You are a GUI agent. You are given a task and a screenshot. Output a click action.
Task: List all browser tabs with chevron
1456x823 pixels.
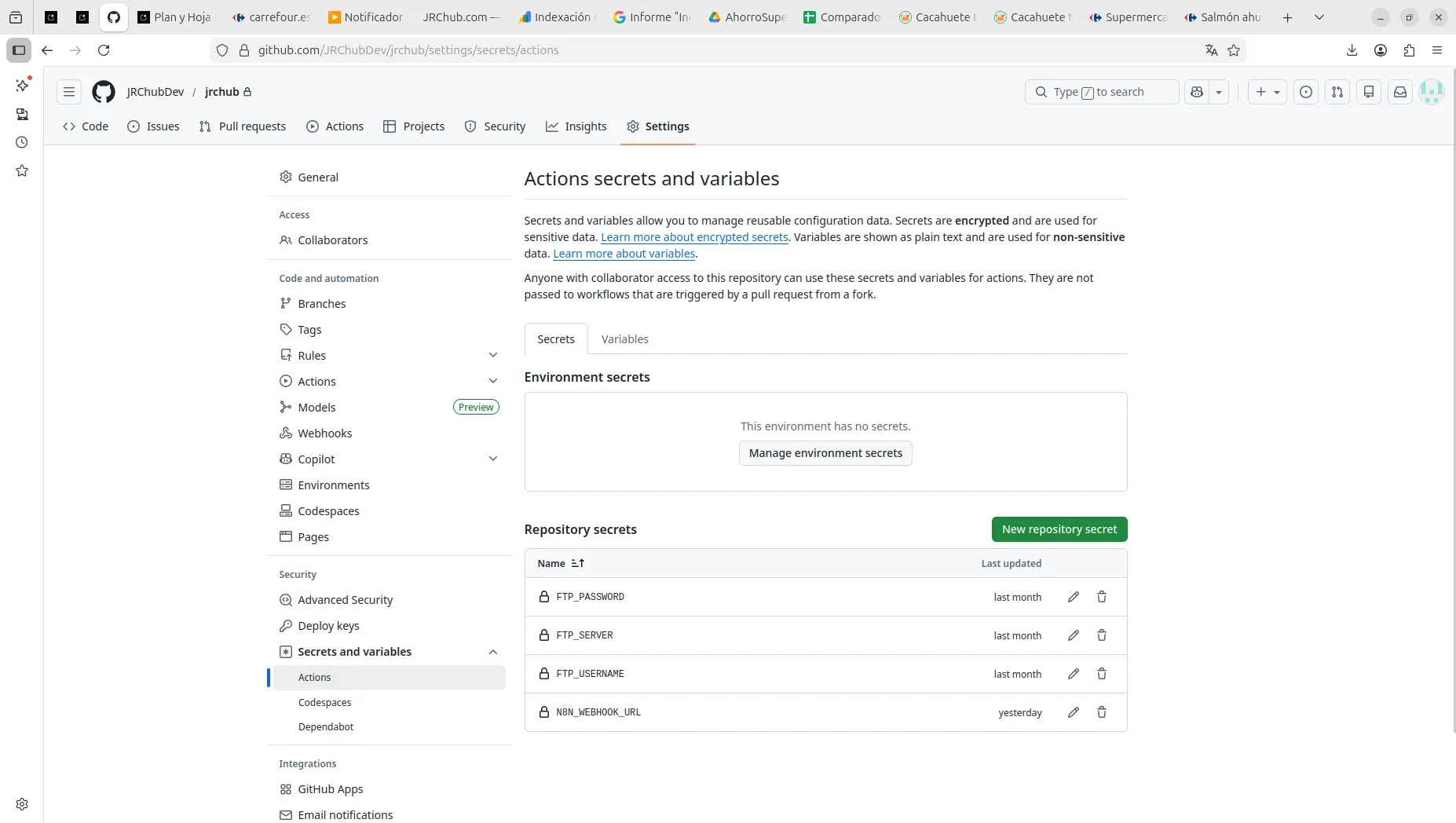pyautogui.click(x=1319, y=17)
